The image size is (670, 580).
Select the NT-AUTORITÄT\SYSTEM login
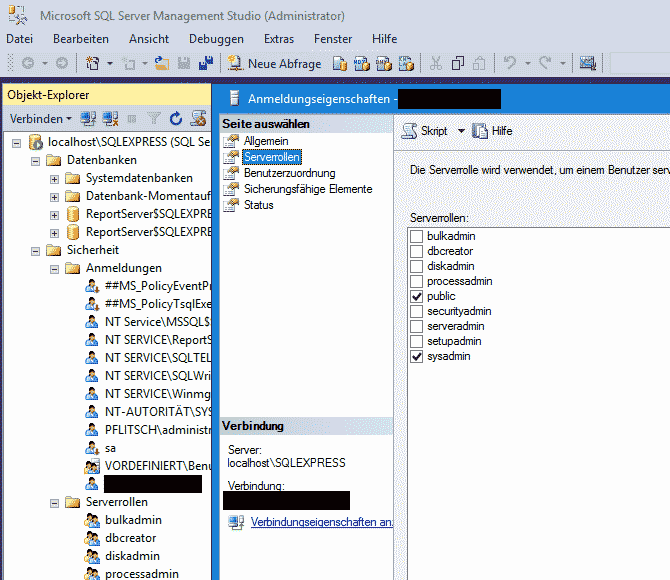pos(158,412)
